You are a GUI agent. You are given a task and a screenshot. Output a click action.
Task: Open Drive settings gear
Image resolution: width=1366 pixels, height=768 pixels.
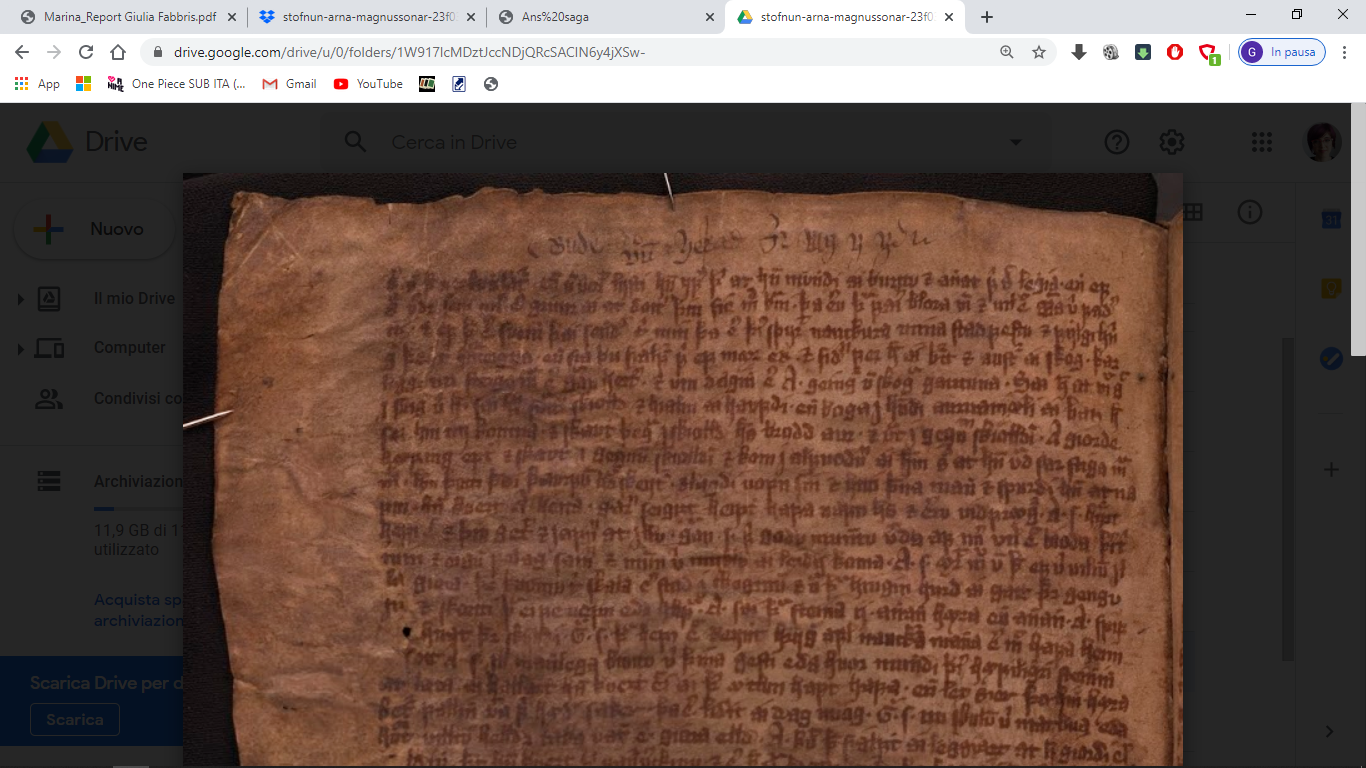[1172, 142]
